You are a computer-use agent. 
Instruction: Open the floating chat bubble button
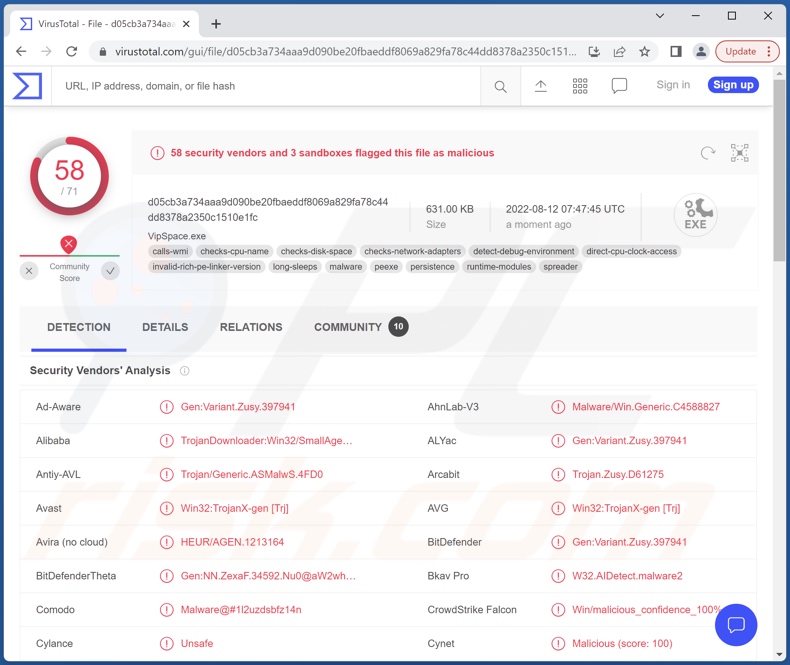[736, 625]
